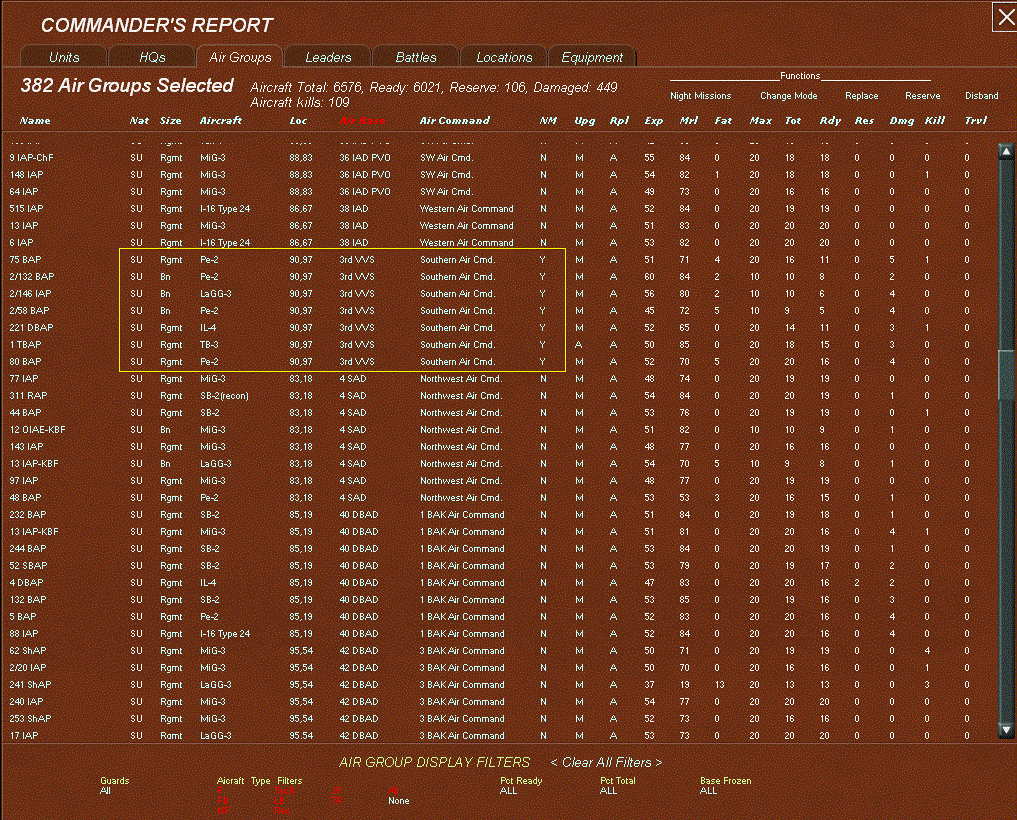The height and width of the screenshot is (820, 1017).
Task: Select the 12 OIAE-KBF air group
Action: coord(37,429)
